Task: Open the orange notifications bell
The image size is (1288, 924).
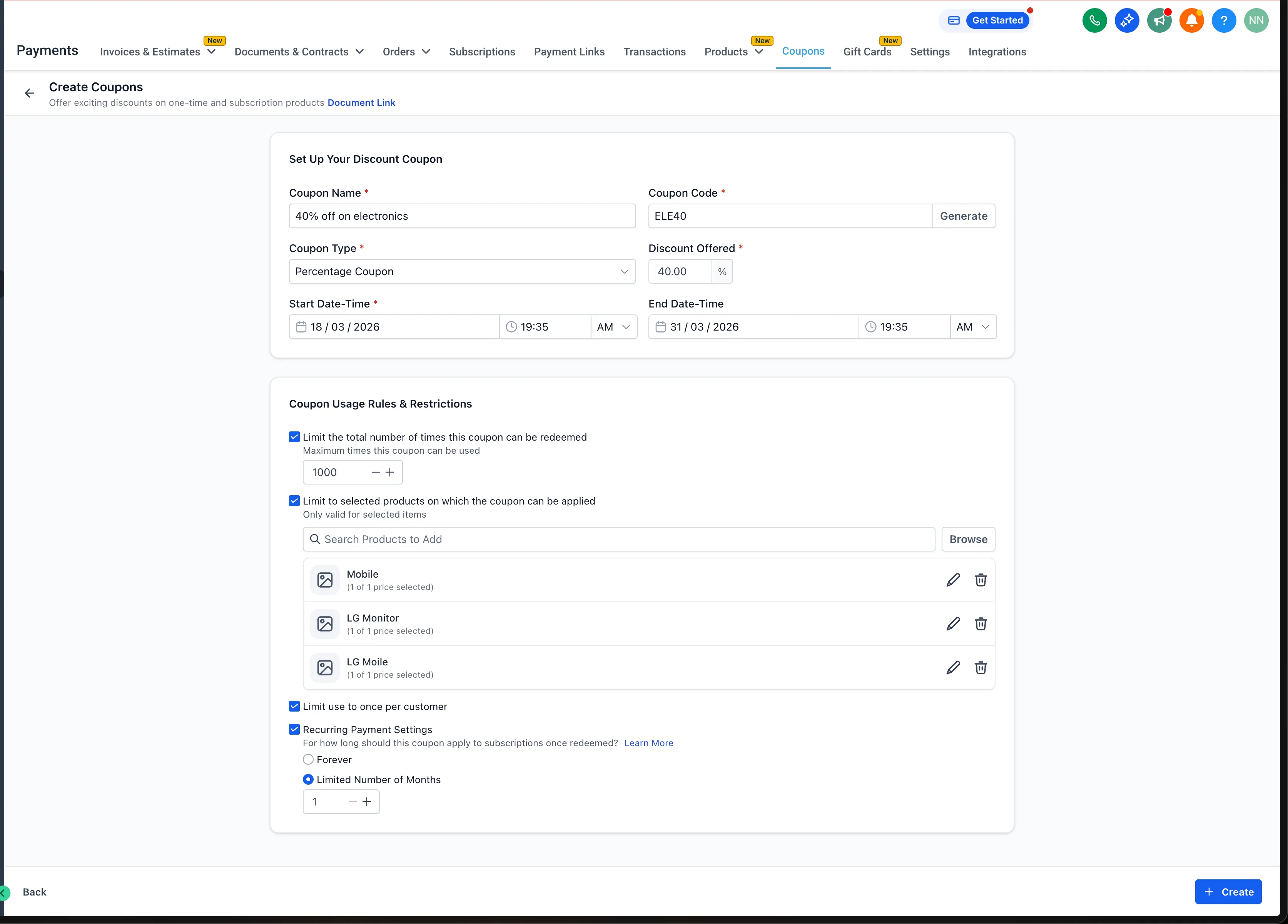Action: (1191, 20)
